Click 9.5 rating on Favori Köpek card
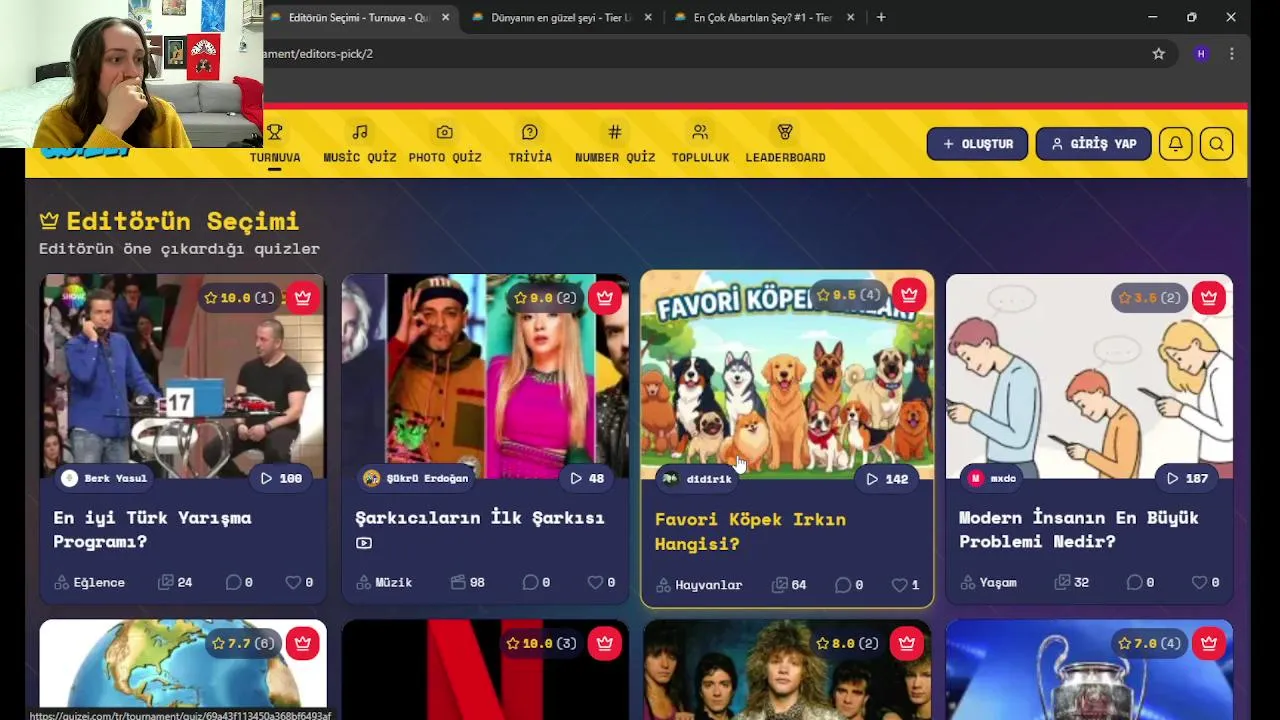The height and width of the screenshot is (720, 1280). pos(848,295)
